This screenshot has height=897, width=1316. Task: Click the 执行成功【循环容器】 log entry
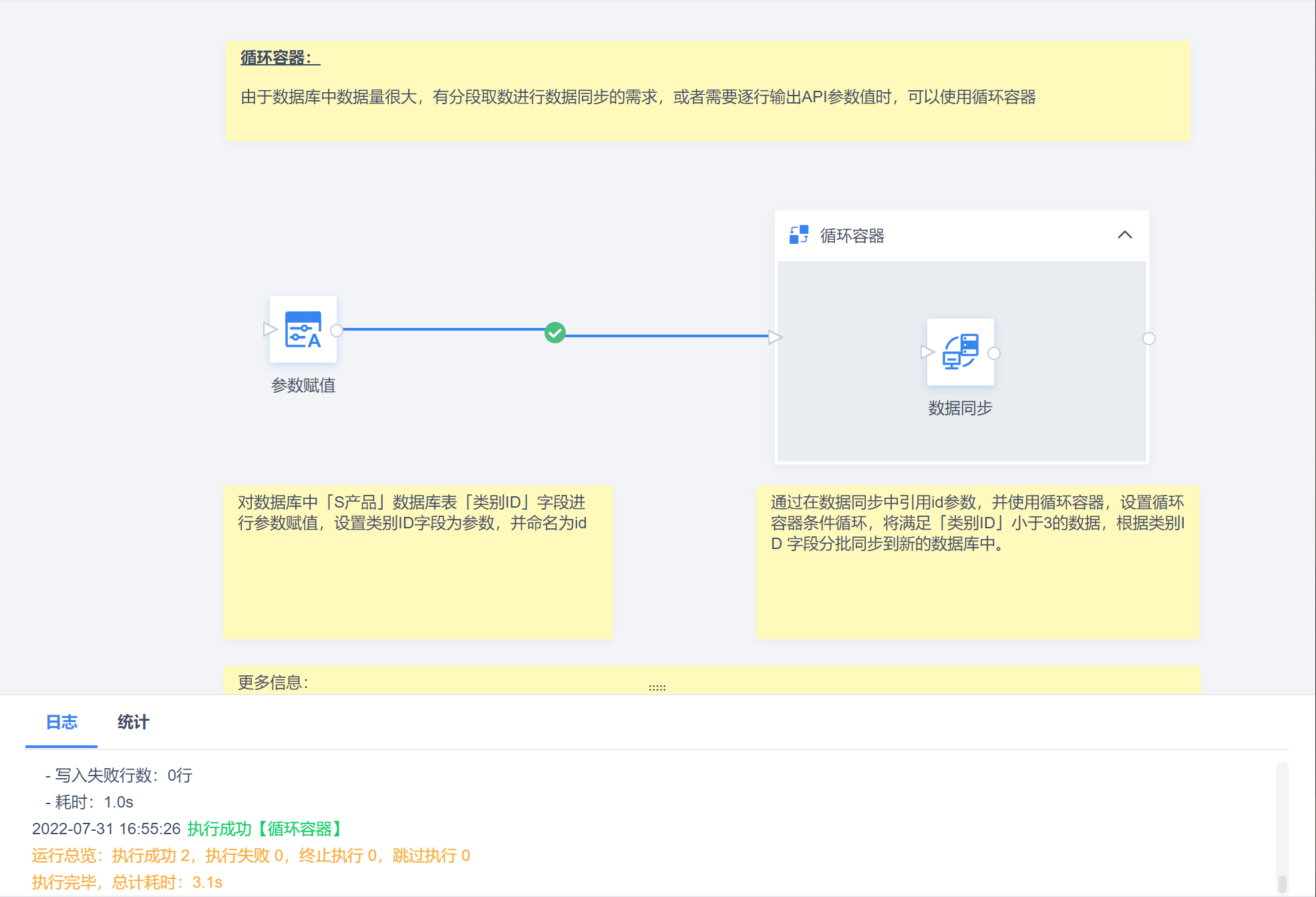point(266,829)
